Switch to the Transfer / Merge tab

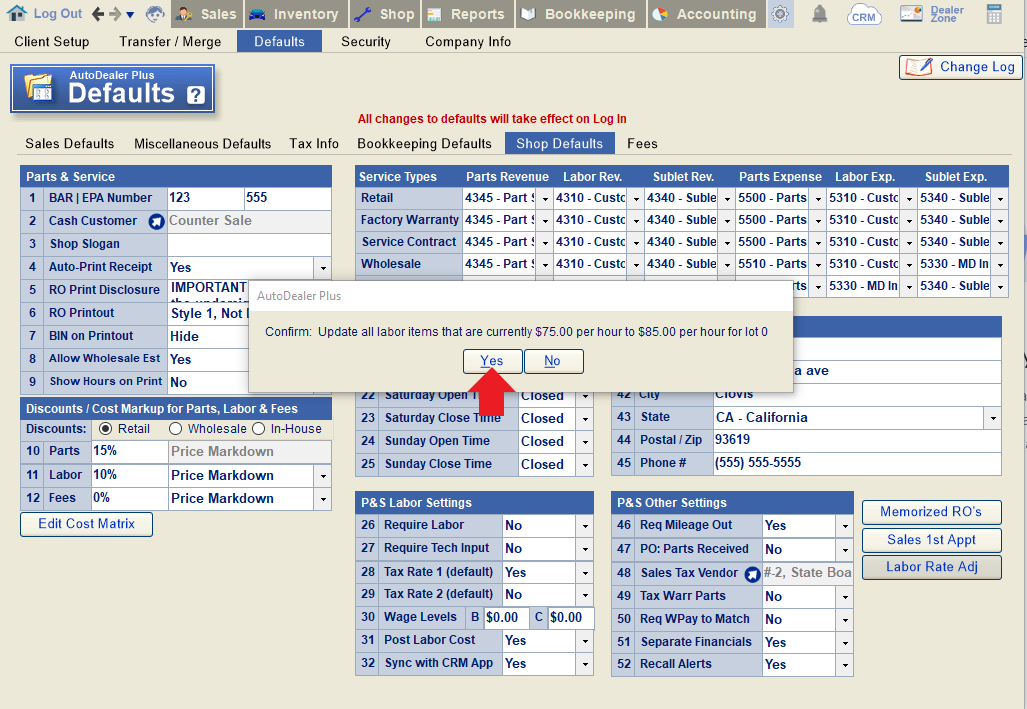(x=170, y=41)
